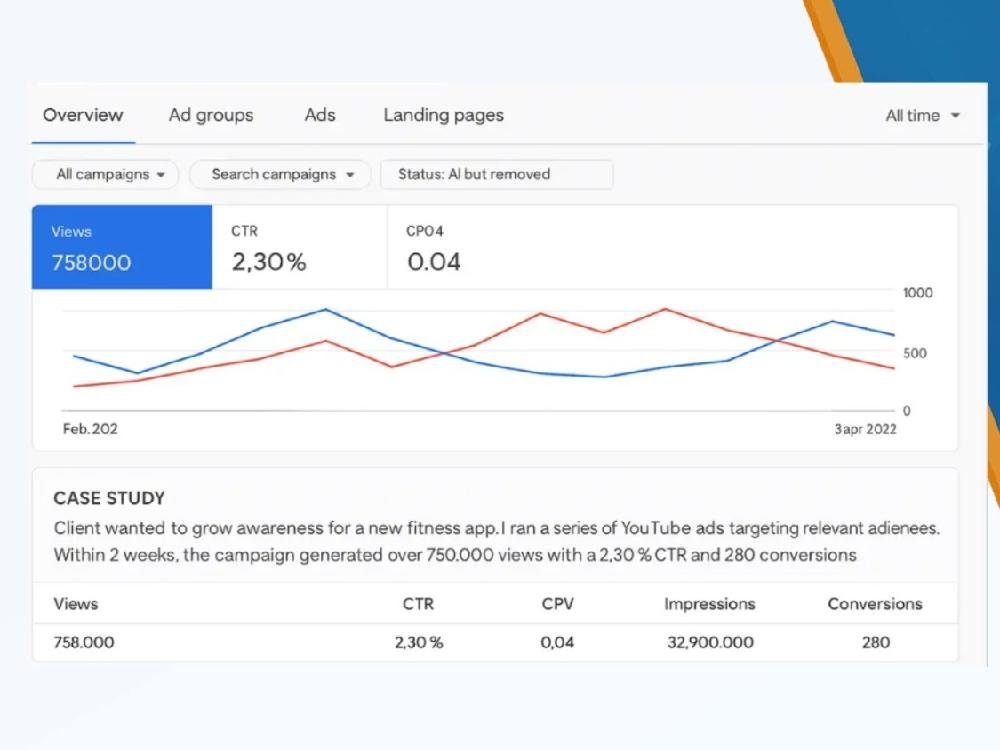The image size is (1000, 750).
Task: Open the All campaigns filter dropdown
Action: 106,174
